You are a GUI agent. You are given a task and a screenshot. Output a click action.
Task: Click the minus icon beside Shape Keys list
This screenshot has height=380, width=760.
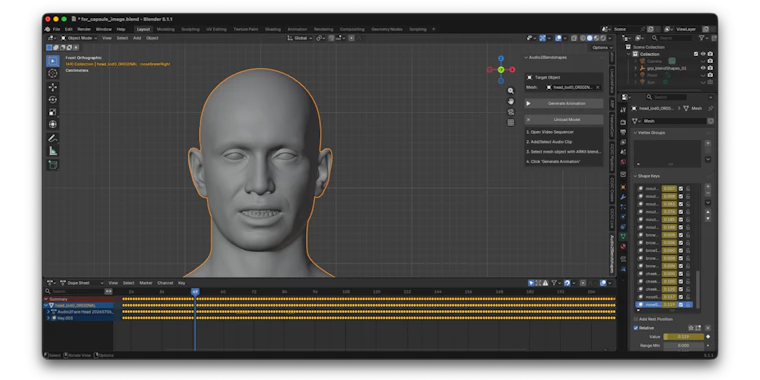coord(708,194)
